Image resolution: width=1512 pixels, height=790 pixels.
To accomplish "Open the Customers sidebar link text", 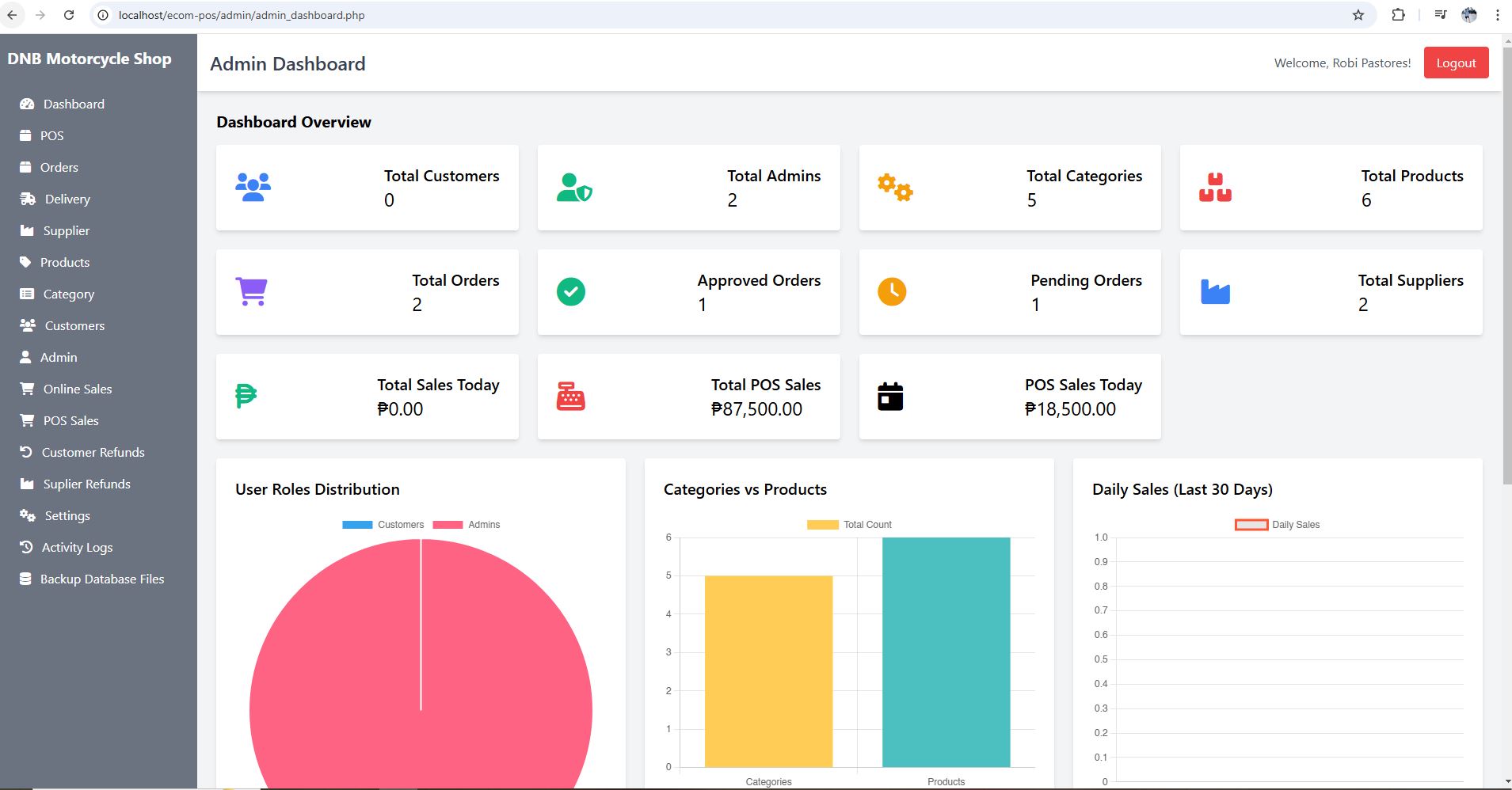I will (74, 325).
